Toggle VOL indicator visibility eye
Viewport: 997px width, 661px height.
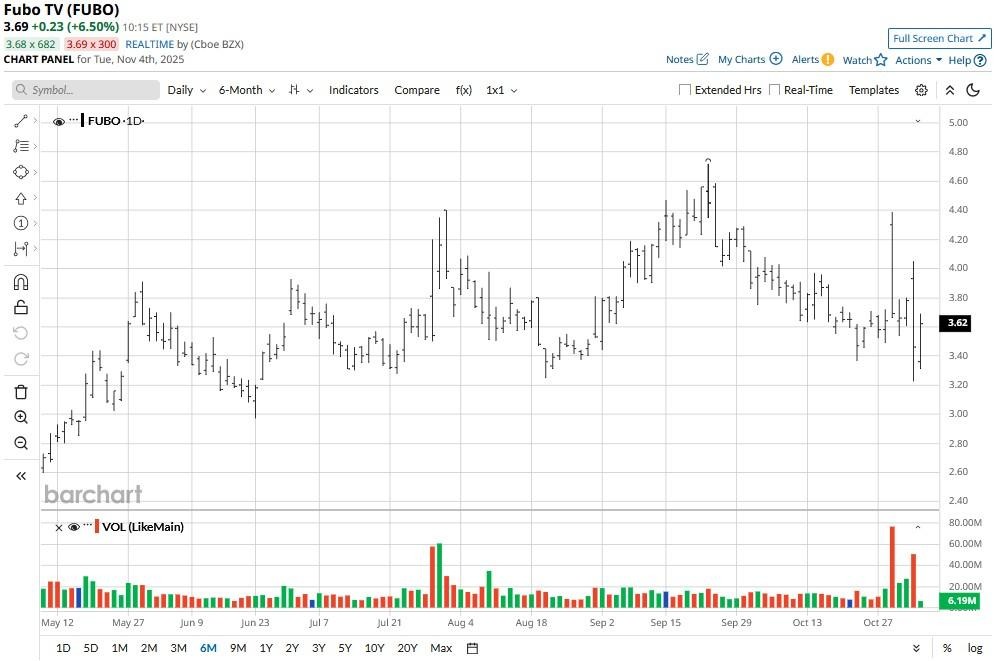pyautogui.click(x=74, y=527)
